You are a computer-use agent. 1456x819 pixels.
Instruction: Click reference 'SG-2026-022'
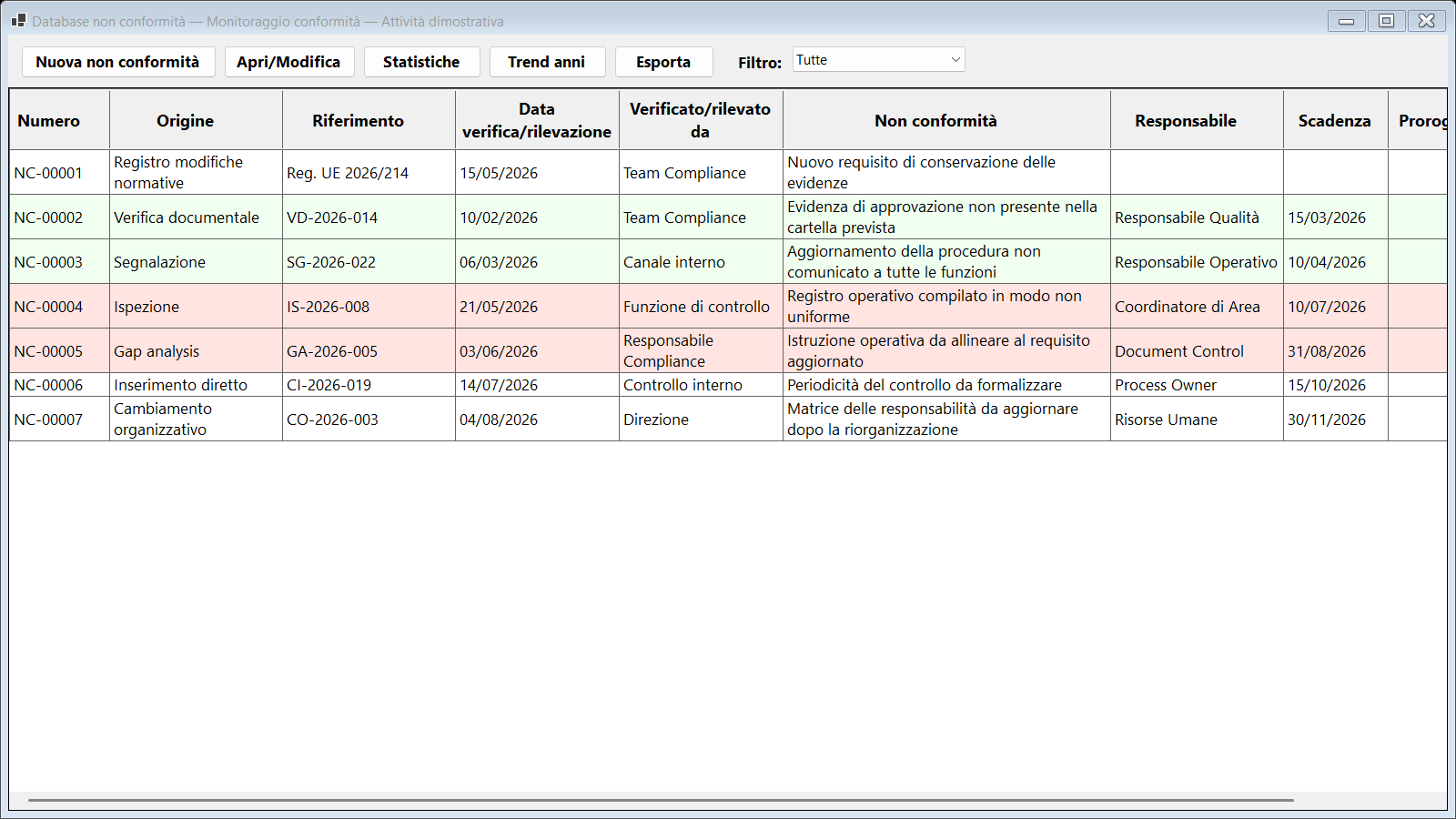(x=369, y=261)
